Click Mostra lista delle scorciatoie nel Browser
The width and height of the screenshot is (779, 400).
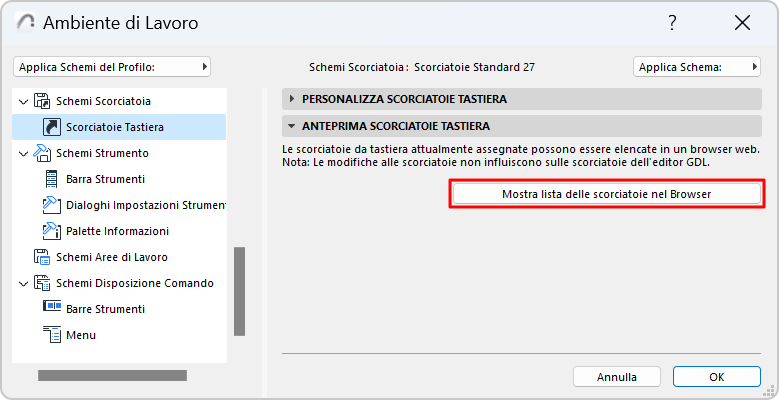tap(606, 194)
